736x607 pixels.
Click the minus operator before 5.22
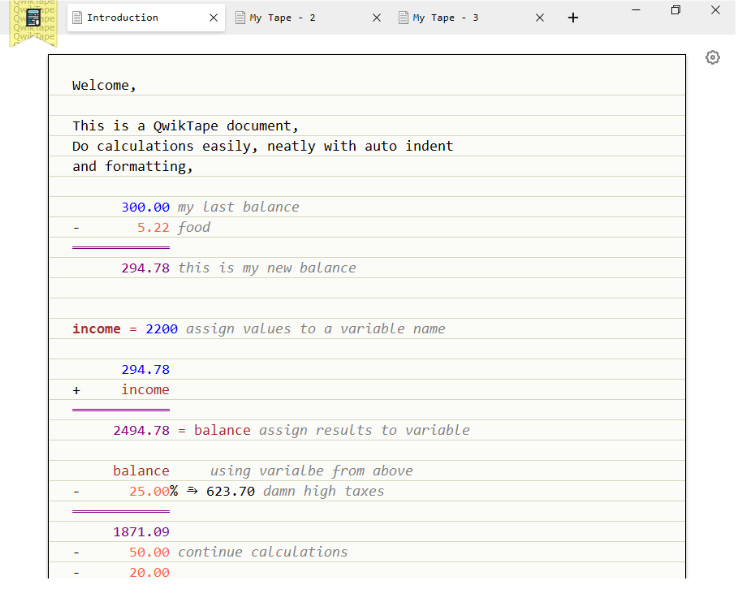[x=77, y=229]
